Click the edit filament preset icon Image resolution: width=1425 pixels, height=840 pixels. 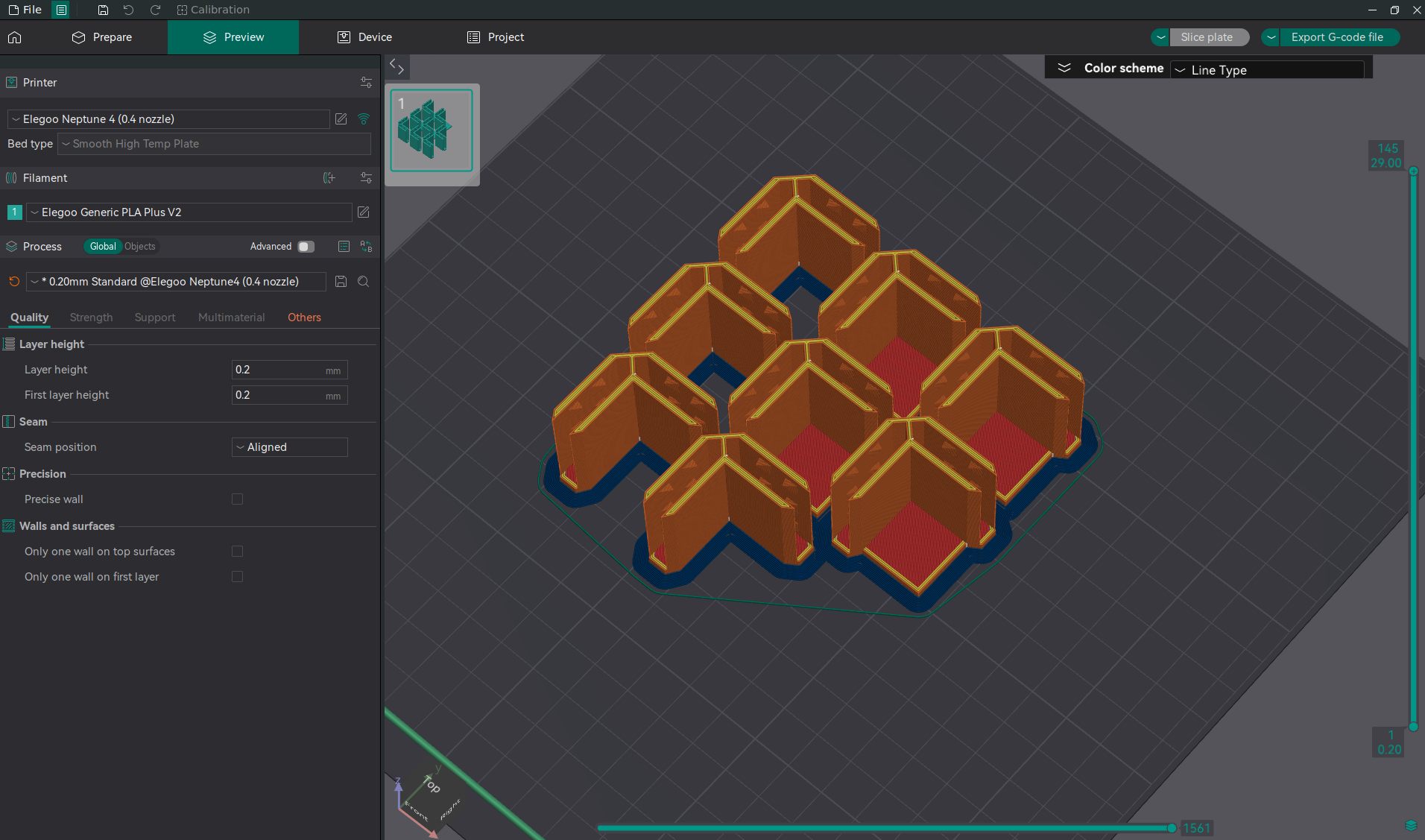(364, 212)
